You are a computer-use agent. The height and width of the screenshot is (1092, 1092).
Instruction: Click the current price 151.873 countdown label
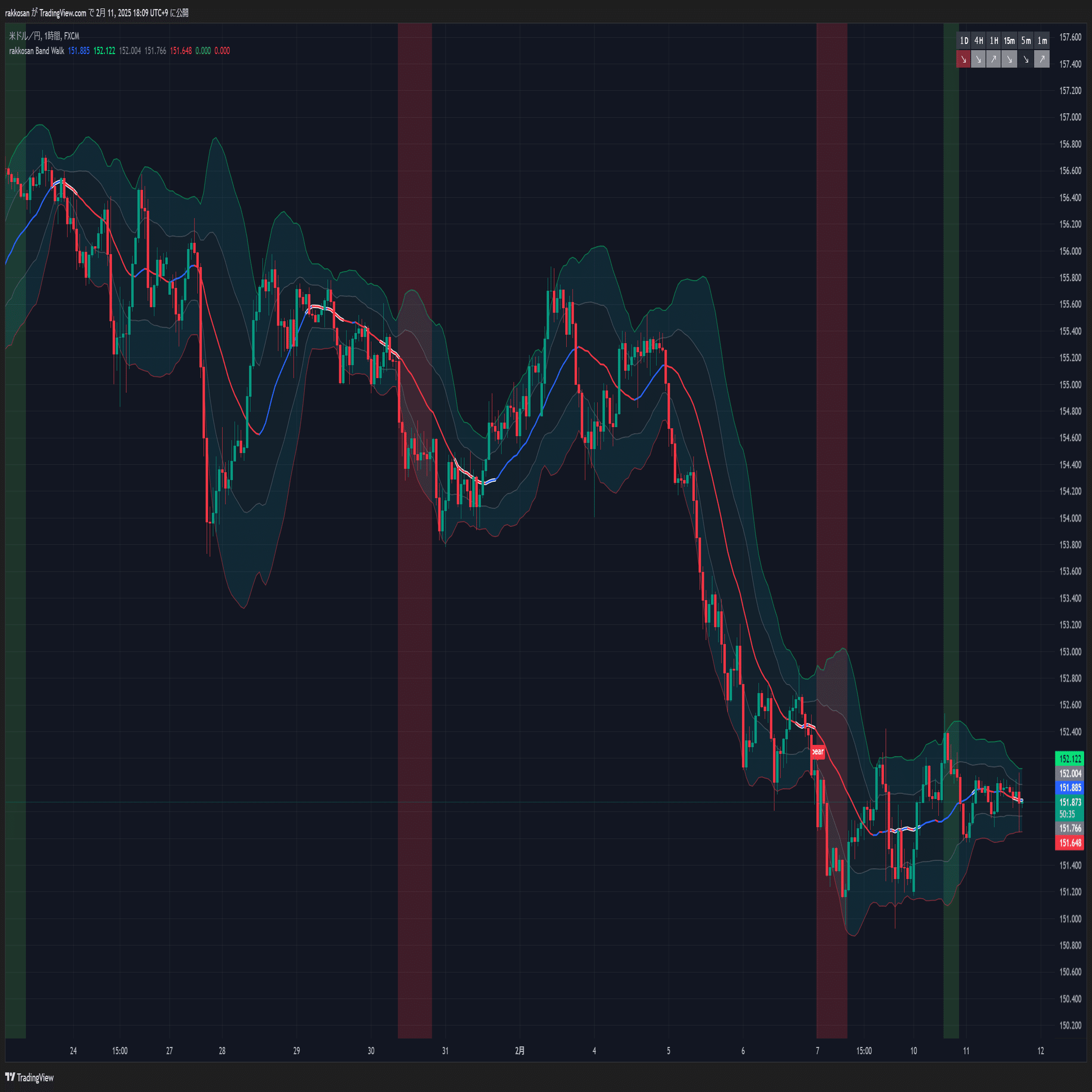pos(1069,807)
